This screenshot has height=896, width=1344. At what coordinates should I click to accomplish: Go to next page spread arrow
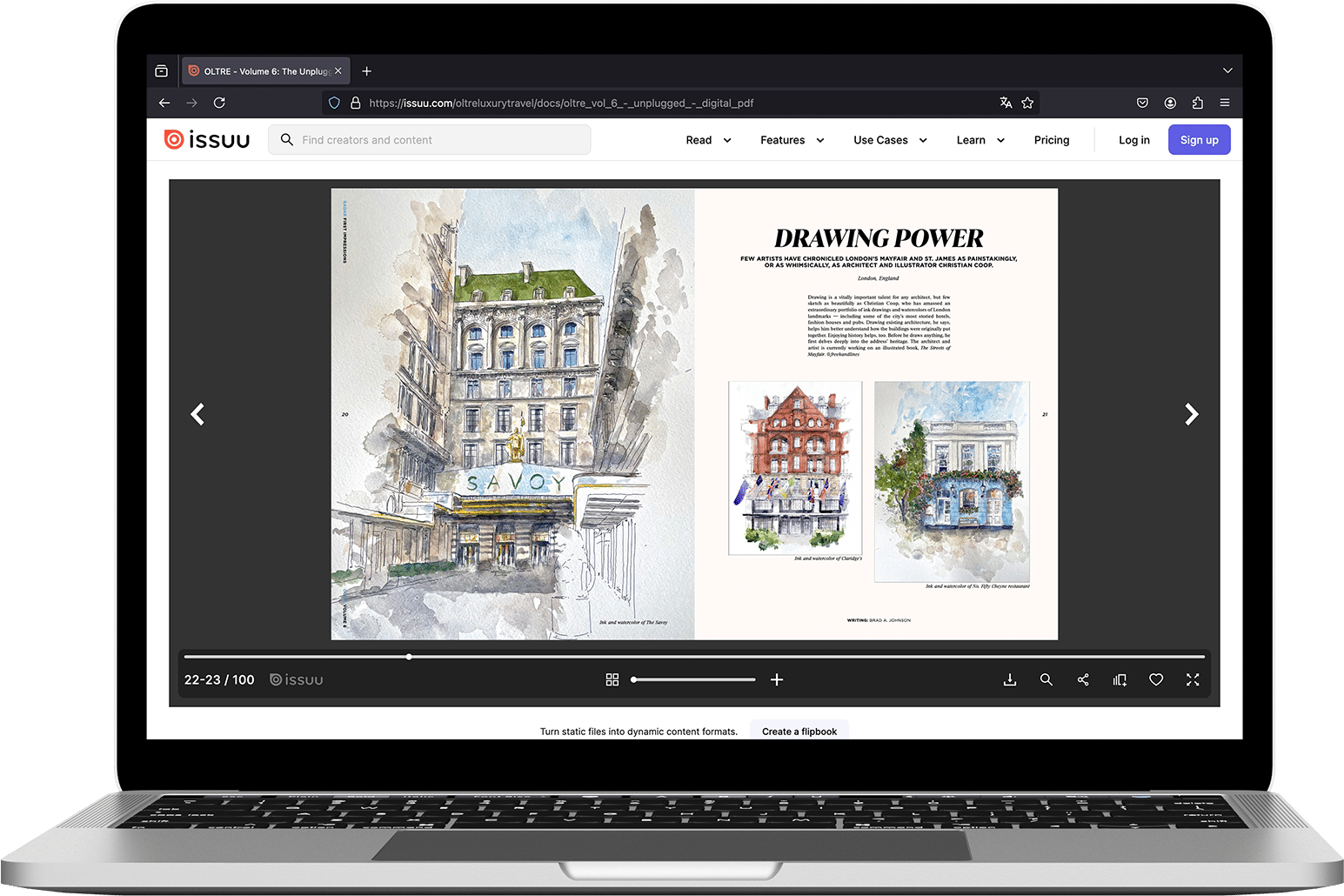(x=1192, y=414)
